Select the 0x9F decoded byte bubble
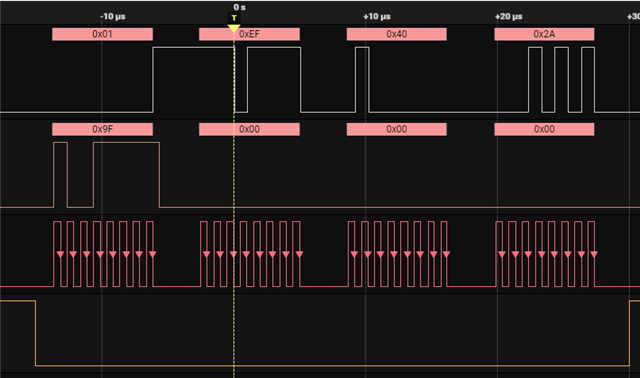640x378 pixels. [102, 129]
